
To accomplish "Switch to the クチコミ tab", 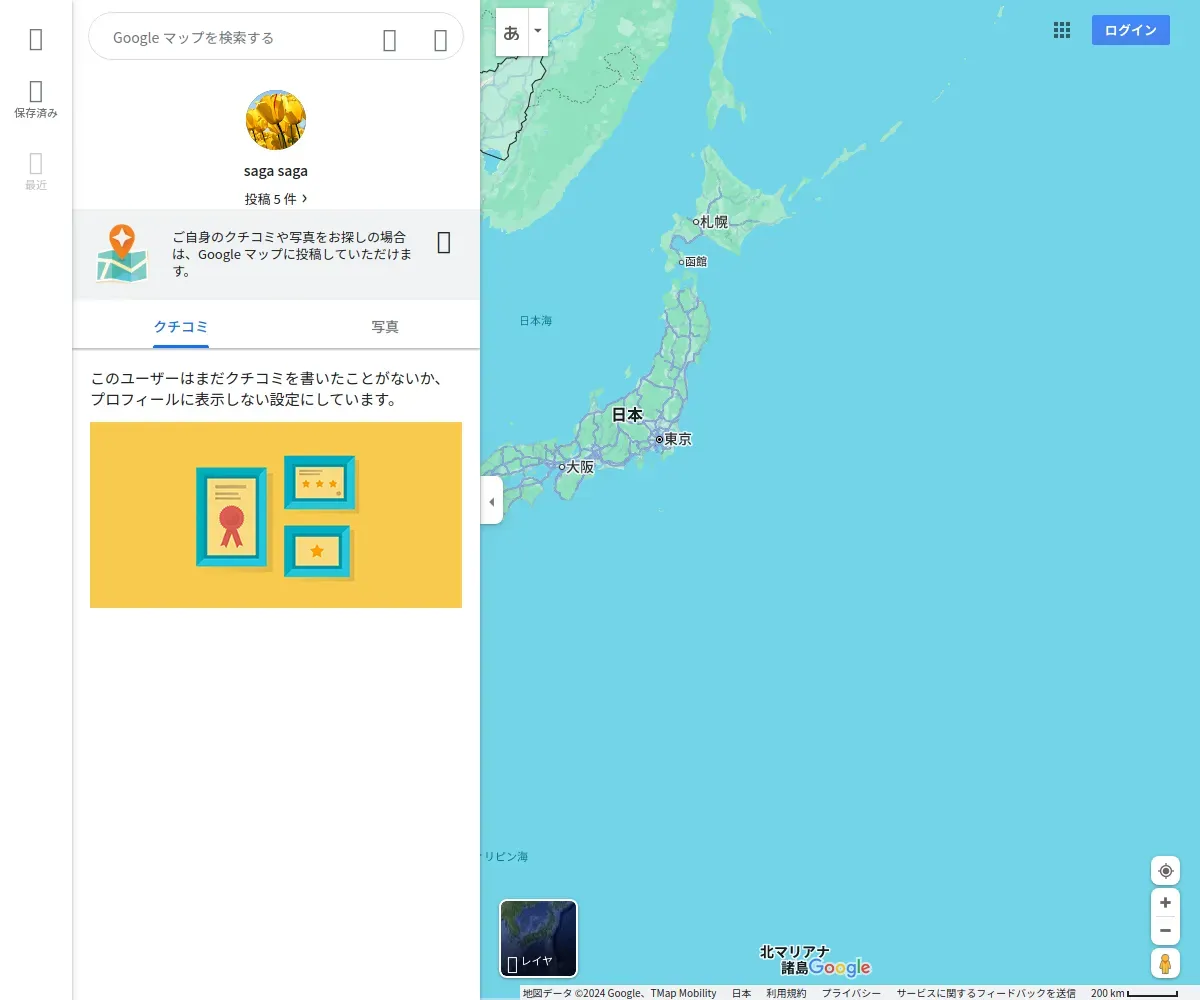I will 181,327.
